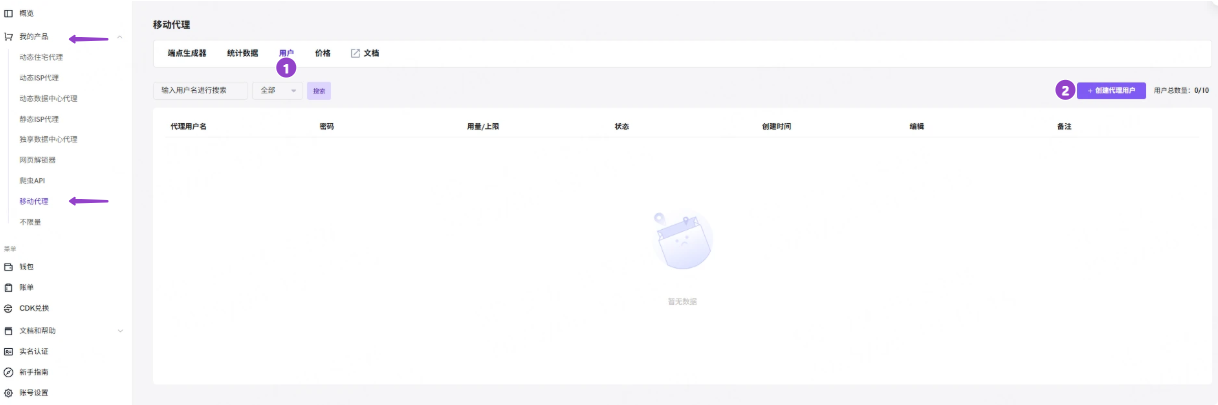This screenshot has height=405, width=1218.
Task: Open 网页解锁器 from the product list
Action: 38,160
